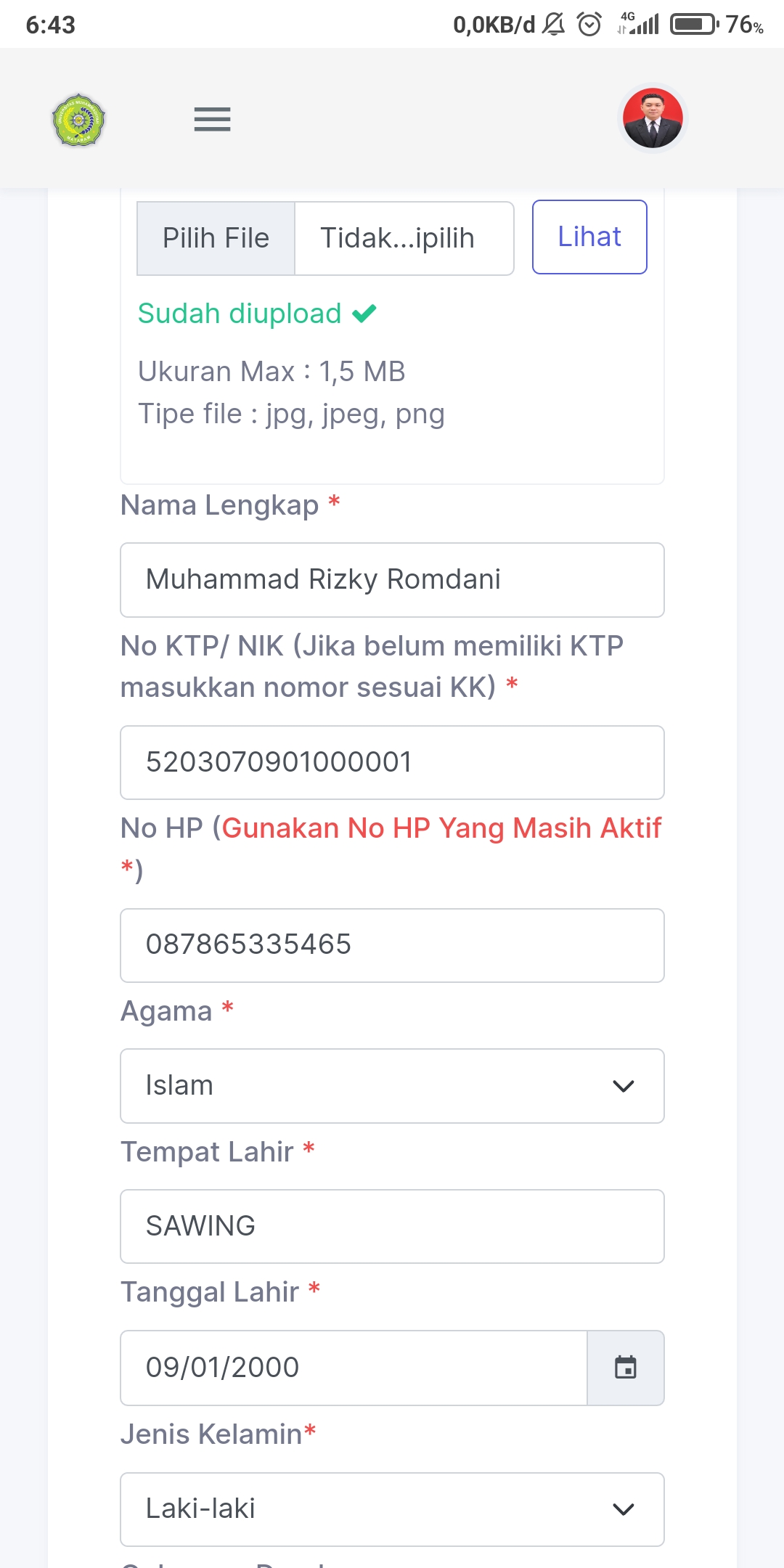Image resolution: width=784 pixels, height=1568 pixels.
Task: Tap the Tempat Lahir field with SAWING
Action: 392,1226
